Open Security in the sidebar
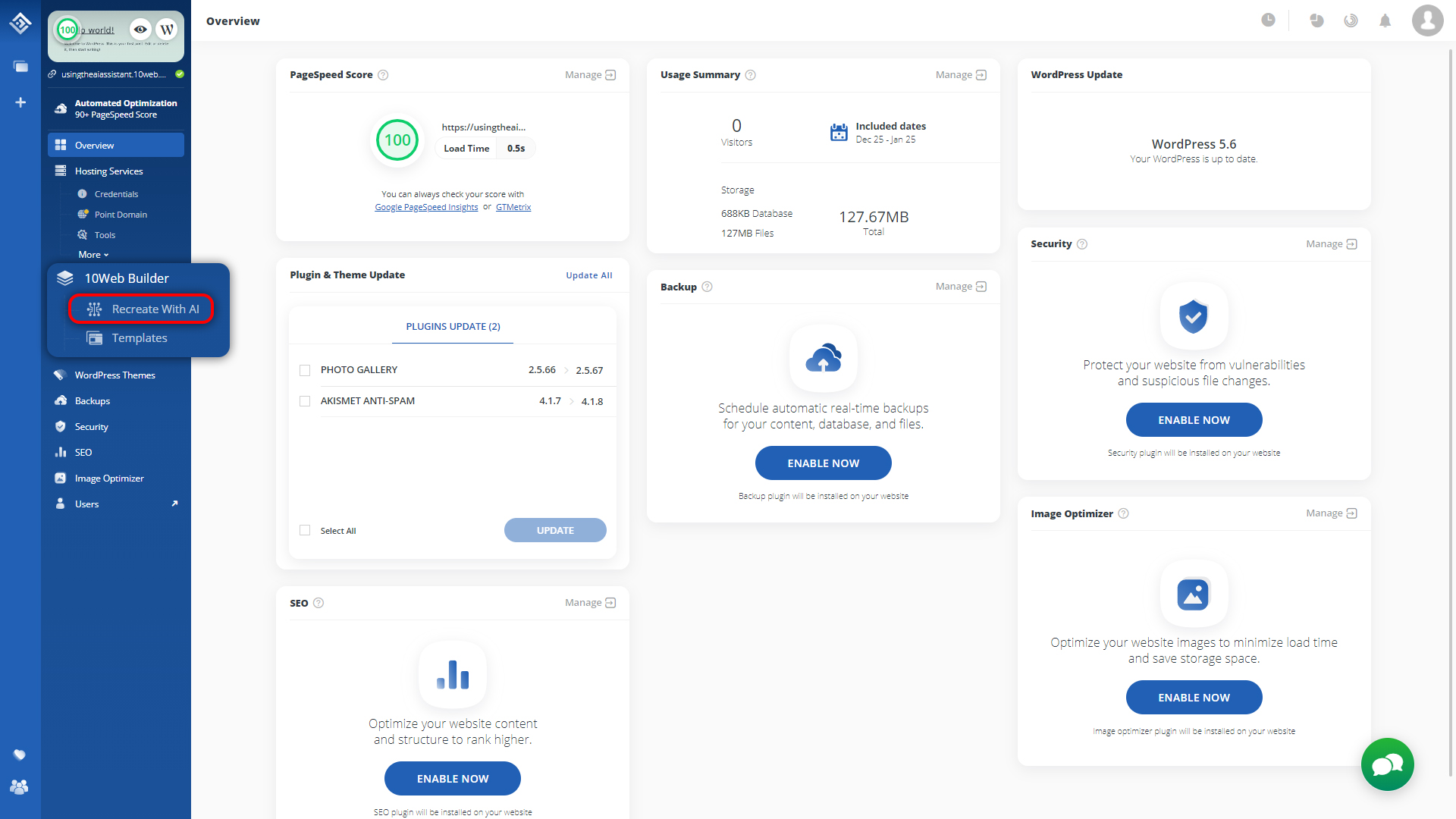Image resolution: width=1456 pixels, height=819 pixels. point(91,427)
